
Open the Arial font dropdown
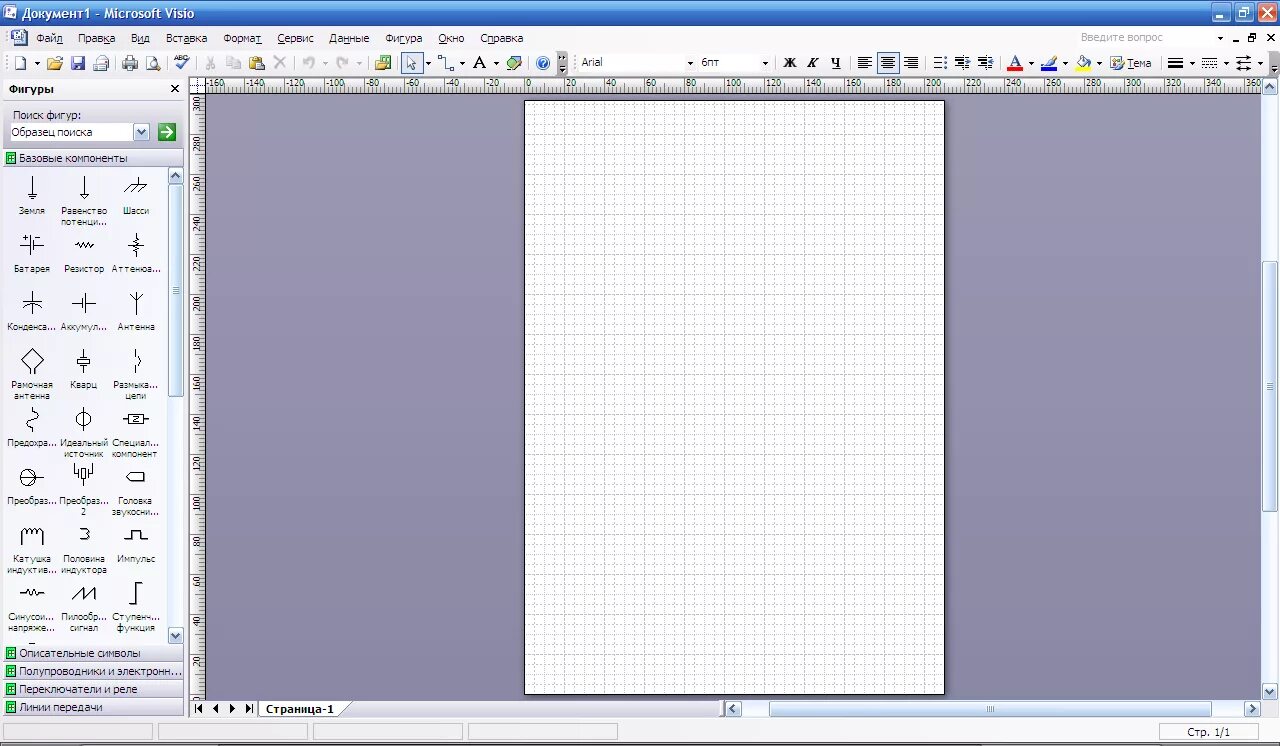(689, 63)
